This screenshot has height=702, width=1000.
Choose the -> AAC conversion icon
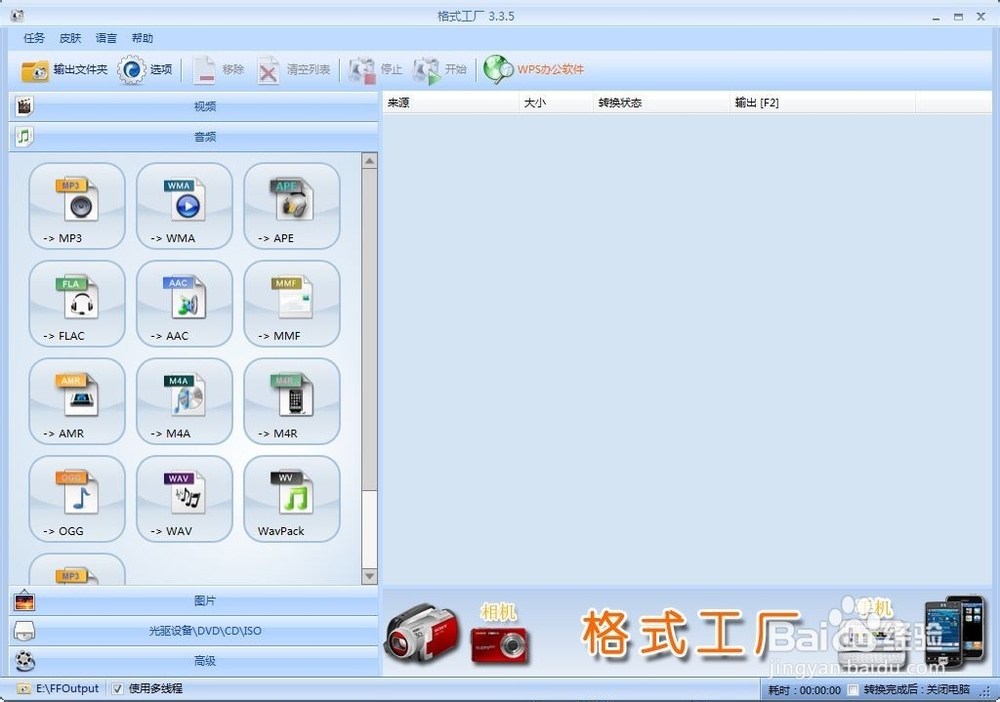point(184,303)
